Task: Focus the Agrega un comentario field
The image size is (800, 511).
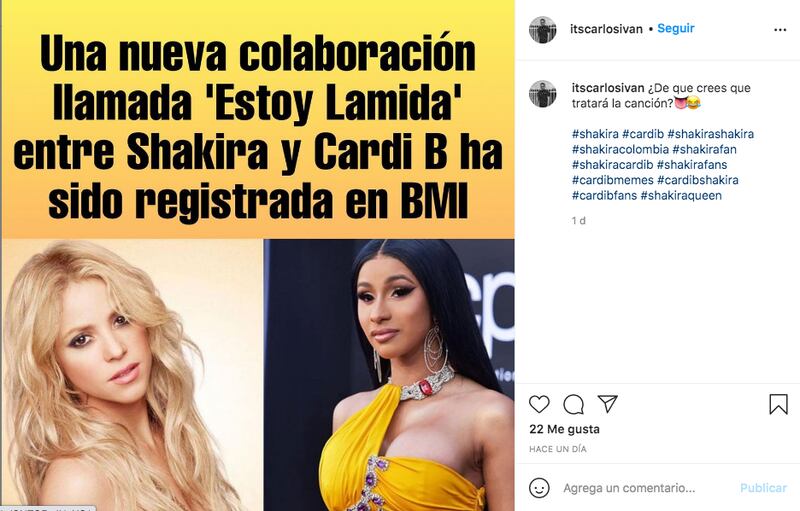Action: click(x=648, y=488)
